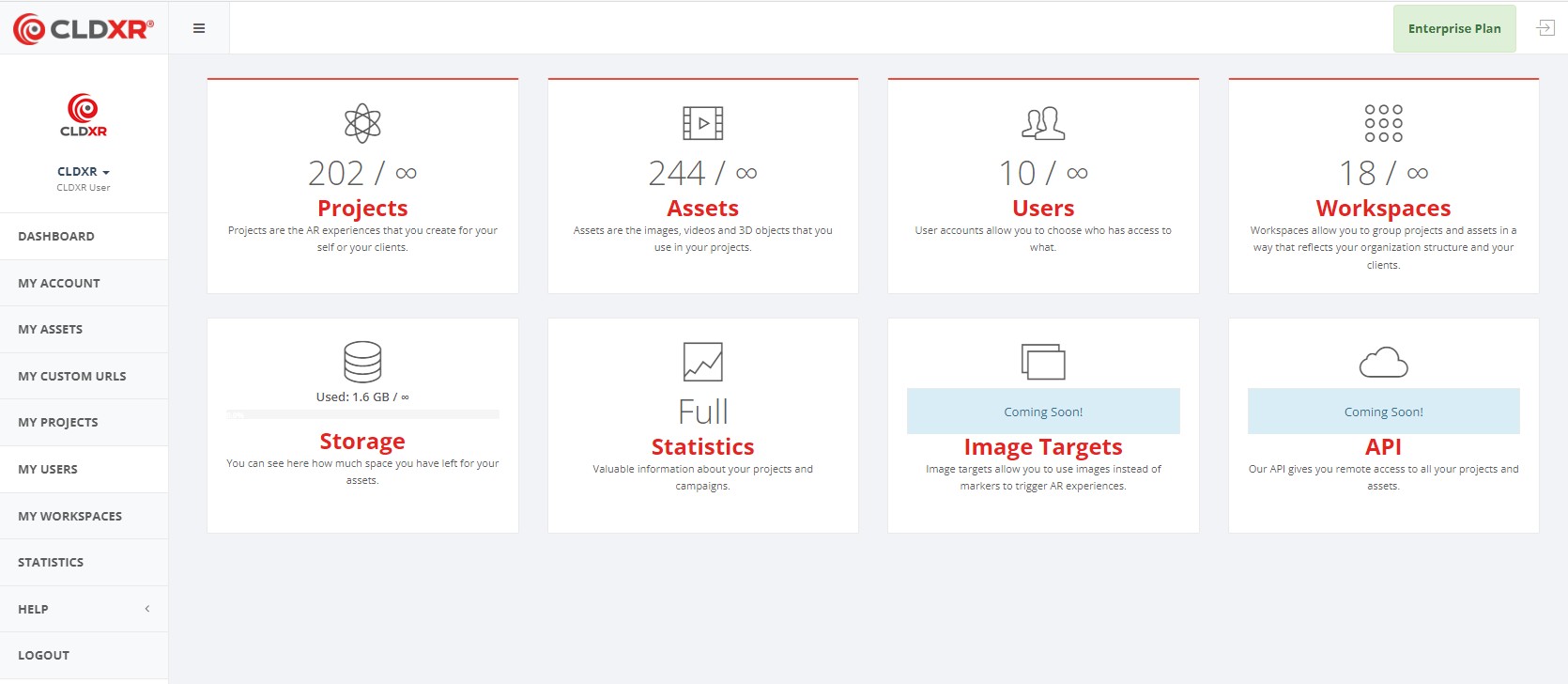1568x684 pixels.
Task: Click the API cloud icon
Action: pos(1383,363)
